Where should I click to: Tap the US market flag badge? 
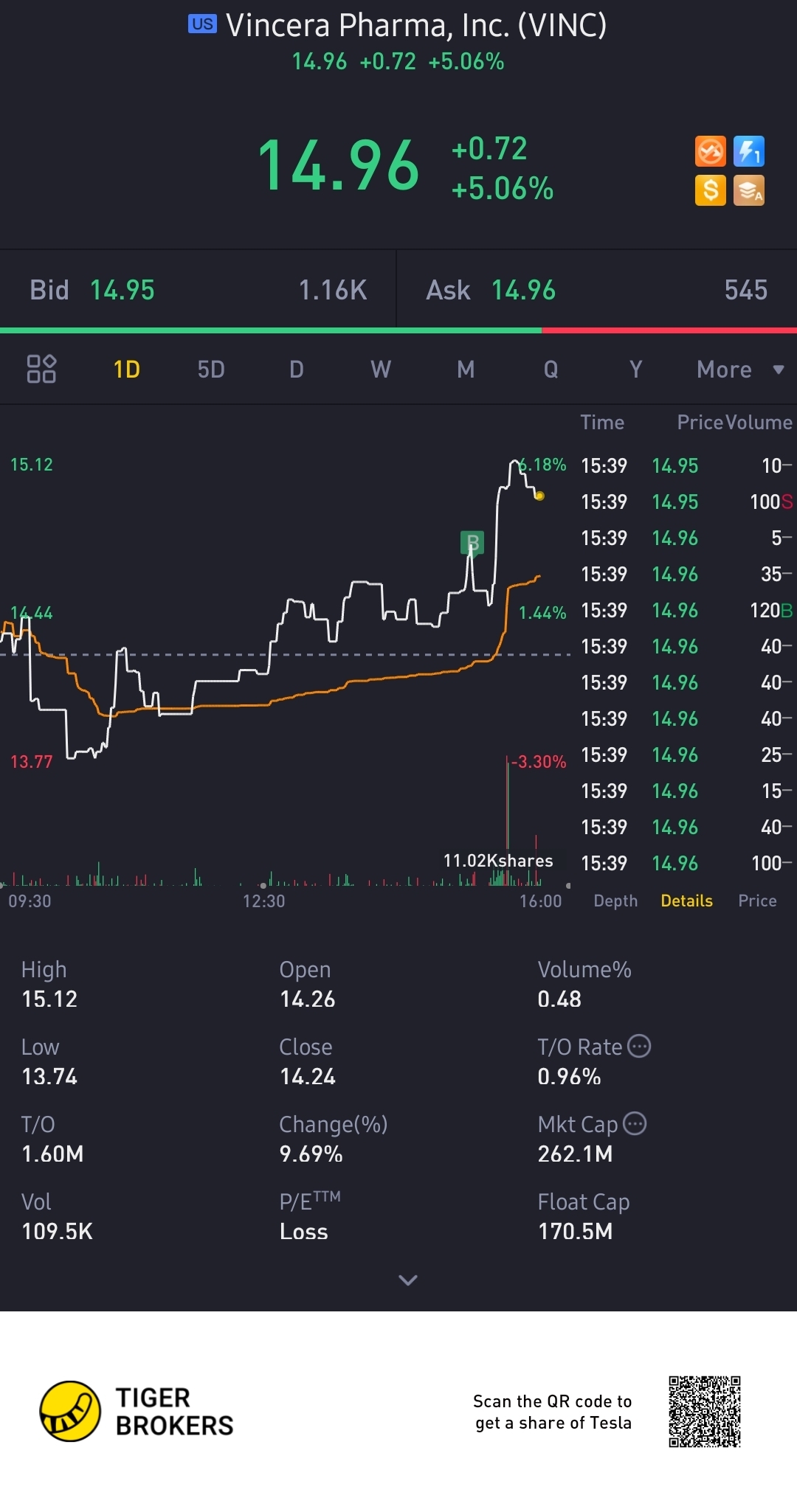point(202,24)
